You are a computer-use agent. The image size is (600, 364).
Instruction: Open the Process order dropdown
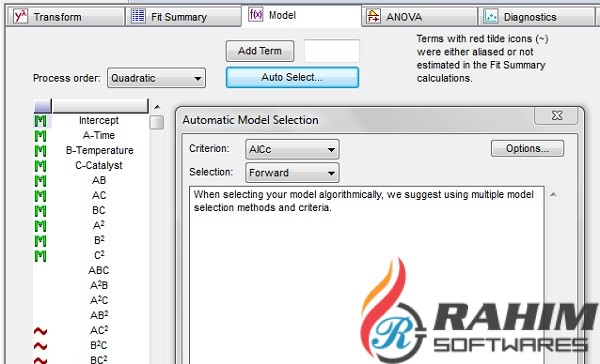[x=156, y=78]
